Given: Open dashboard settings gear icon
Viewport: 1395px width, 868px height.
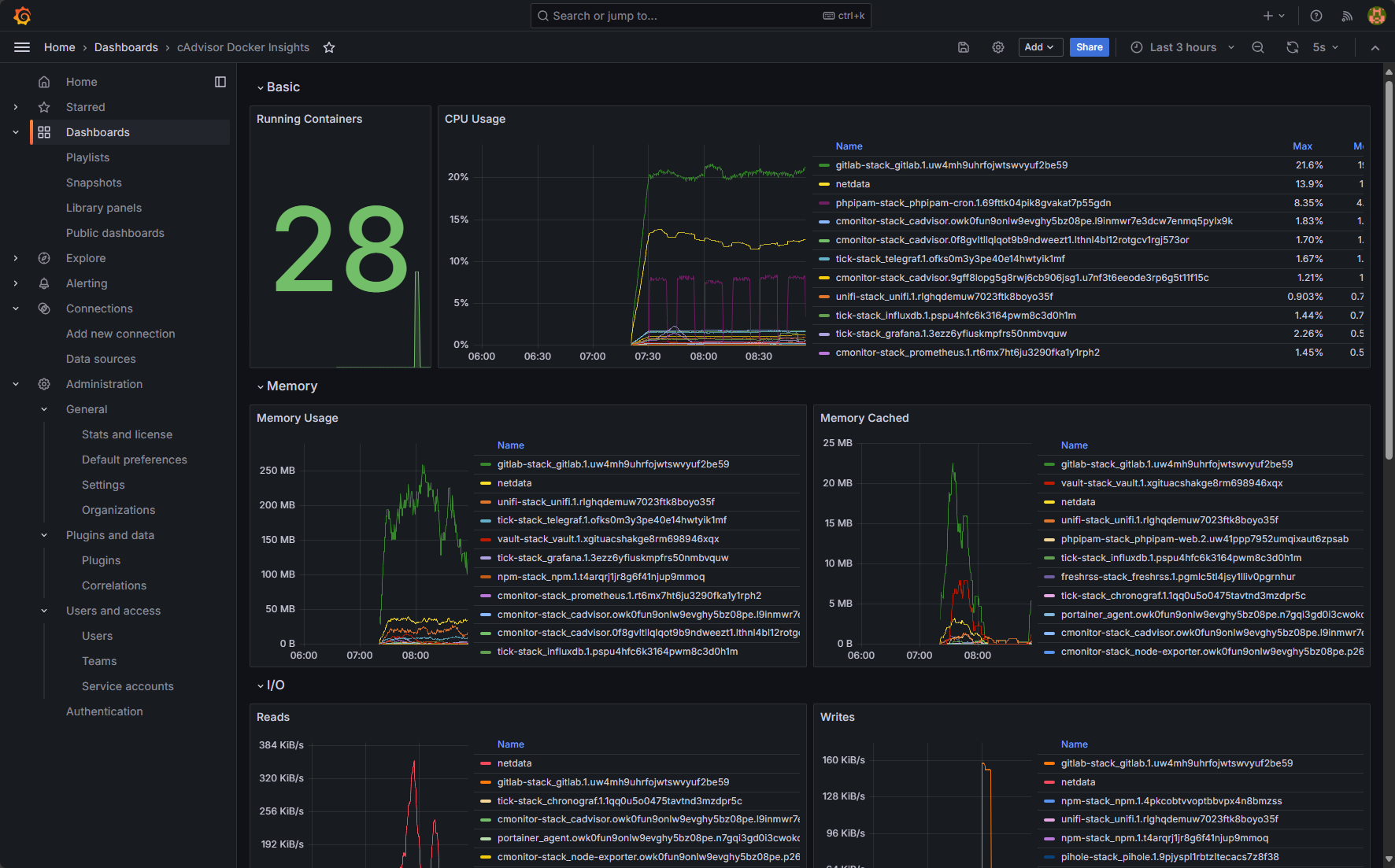Looking at the screenshot, I should 997,47.
